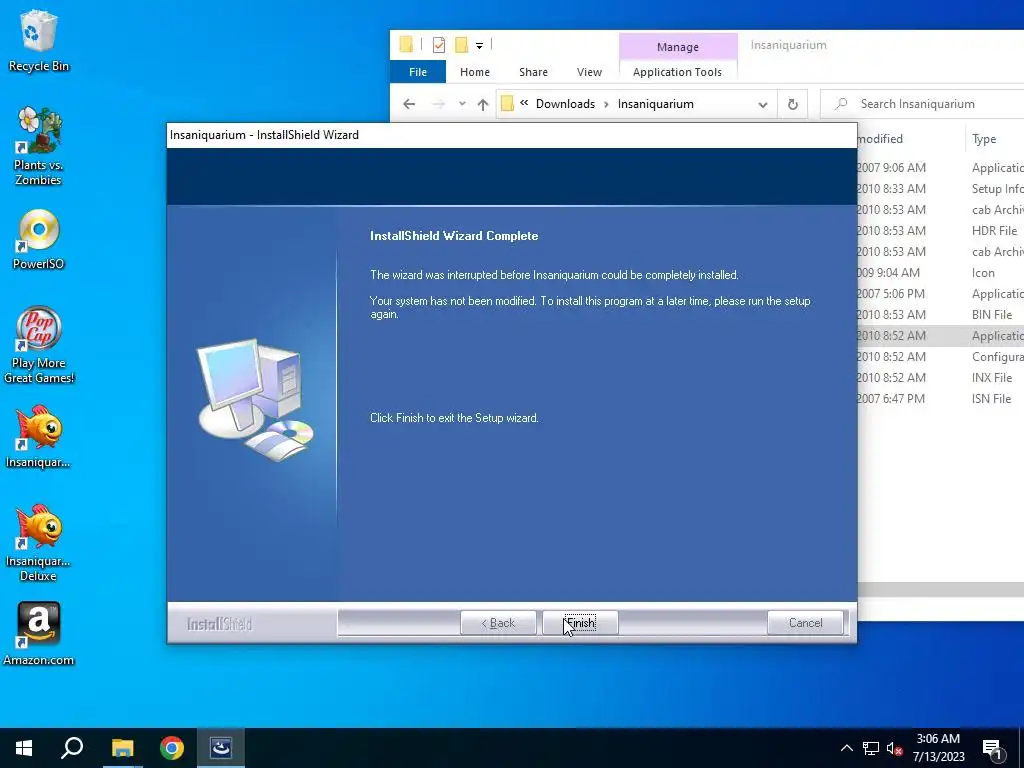Click the folder icon in Explorer title bar
Image resolution: width=1024 pixels, height=768 pixels.
(x=406, y=44)
